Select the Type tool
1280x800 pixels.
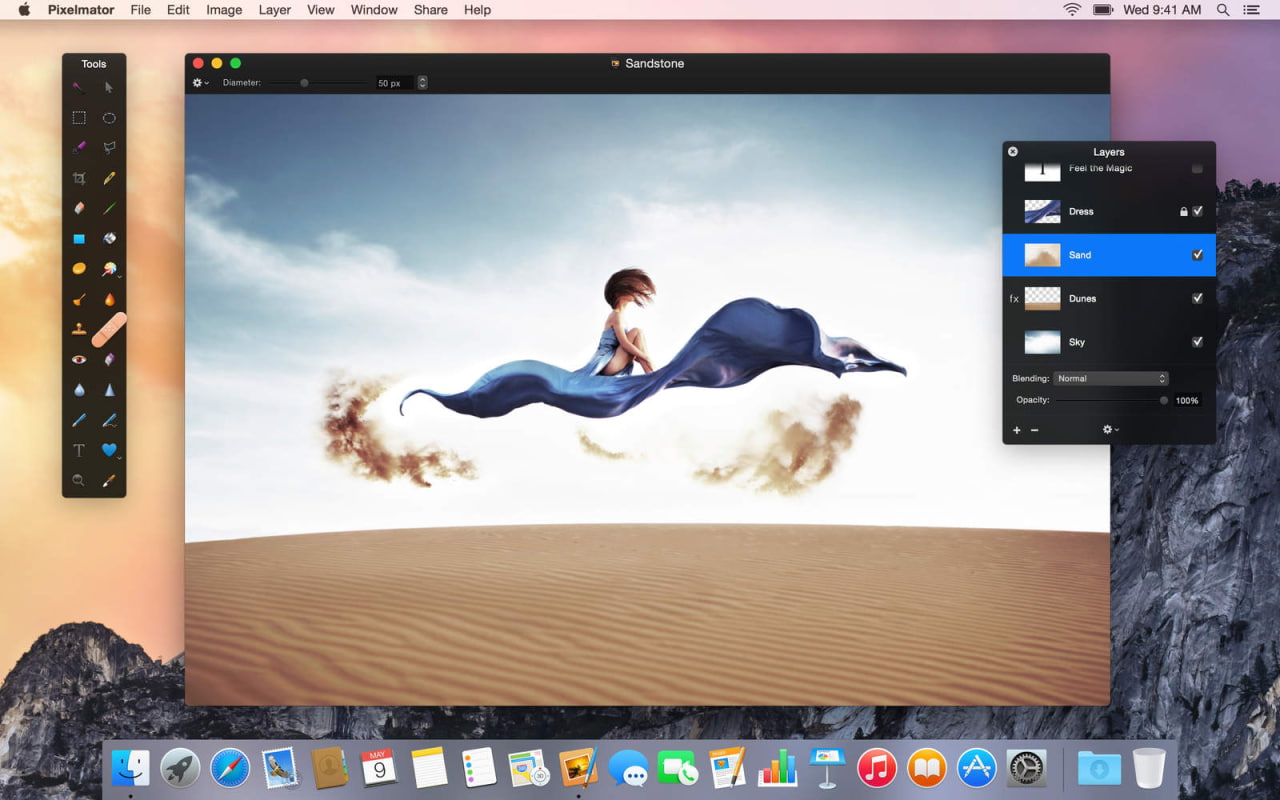coord(78,450)
